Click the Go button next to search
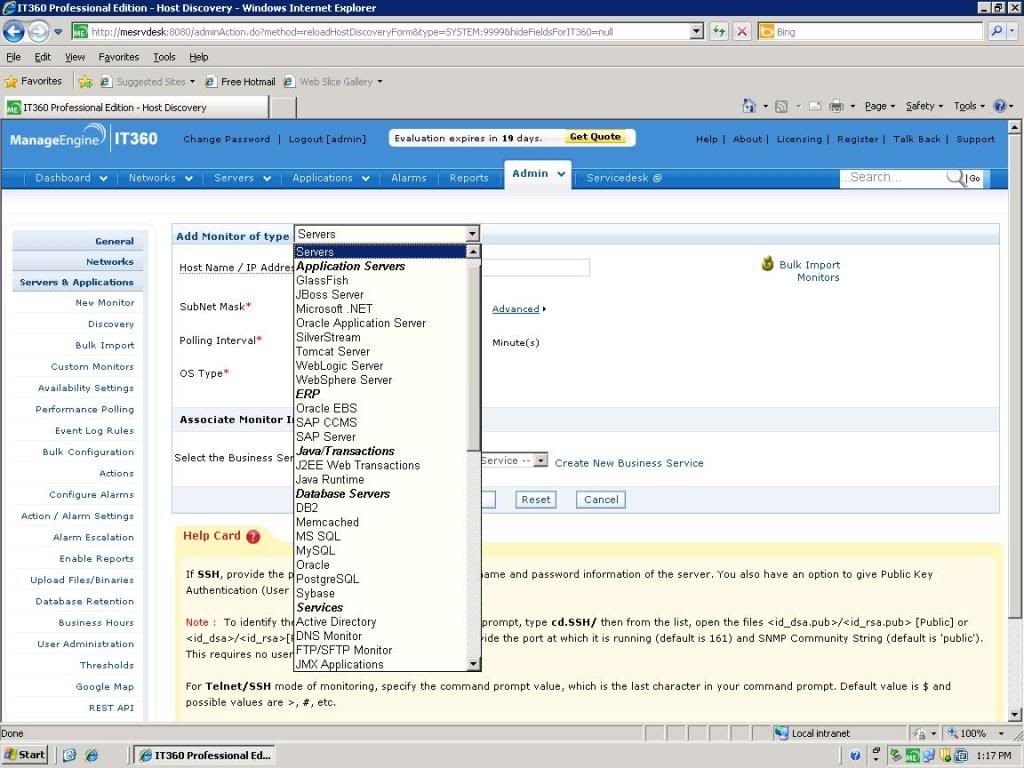 (974, 178)
